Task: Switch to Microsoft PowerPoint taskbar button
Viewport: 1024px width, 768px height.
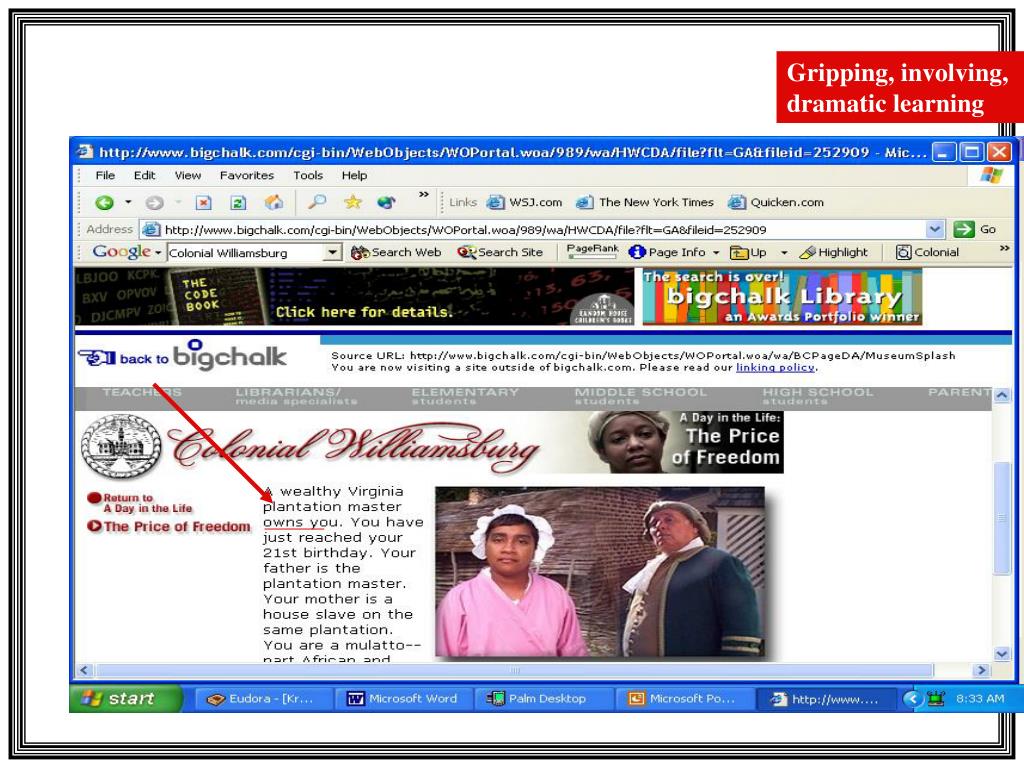Action: pos(684,699)
